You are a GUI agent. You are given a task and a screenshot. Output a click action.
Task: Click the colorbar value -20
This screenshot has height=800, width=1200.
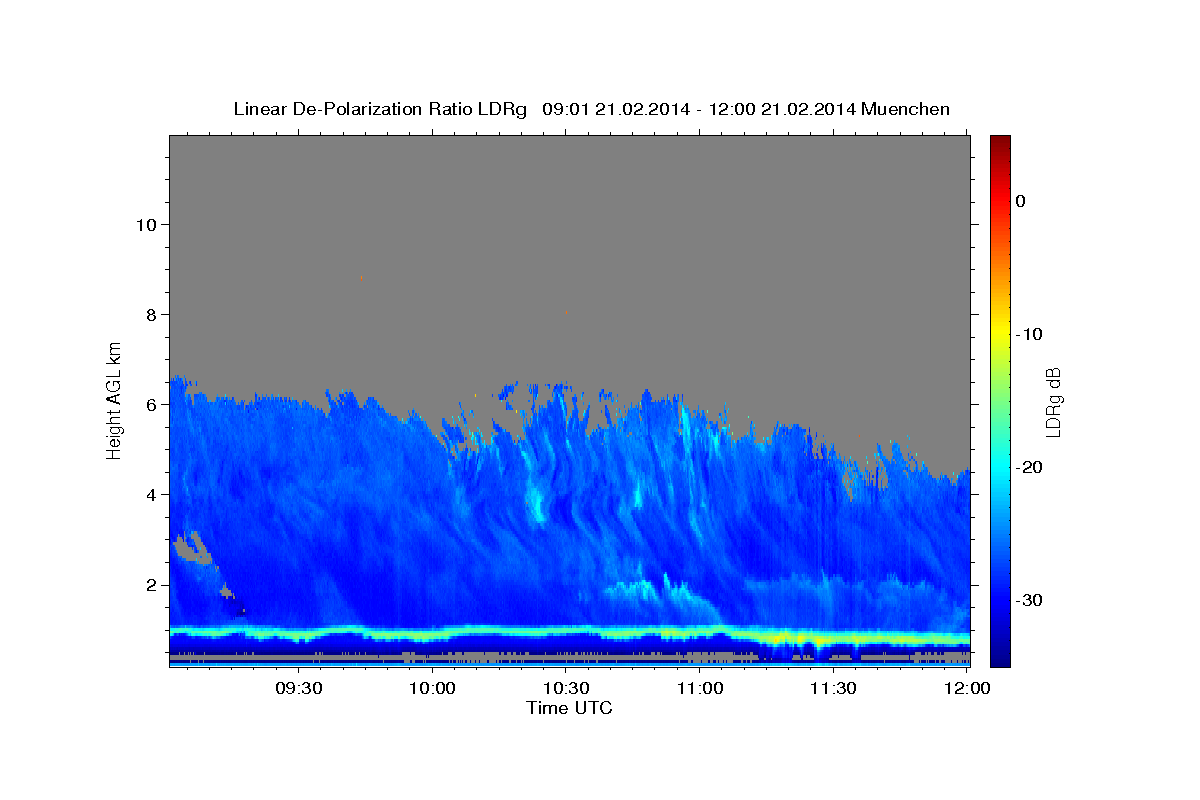(1028, 467)
